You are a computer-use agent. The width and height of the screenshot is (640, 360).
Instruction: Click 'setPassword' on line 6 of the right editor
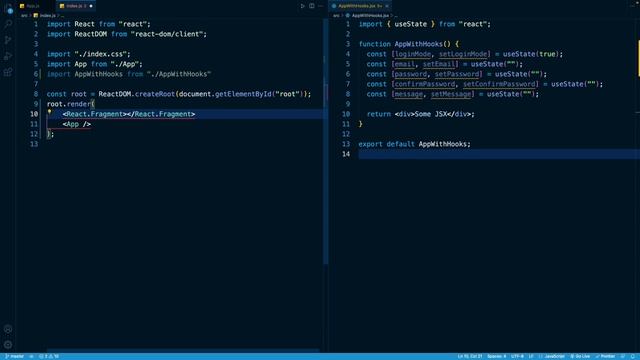click(457, 74)
